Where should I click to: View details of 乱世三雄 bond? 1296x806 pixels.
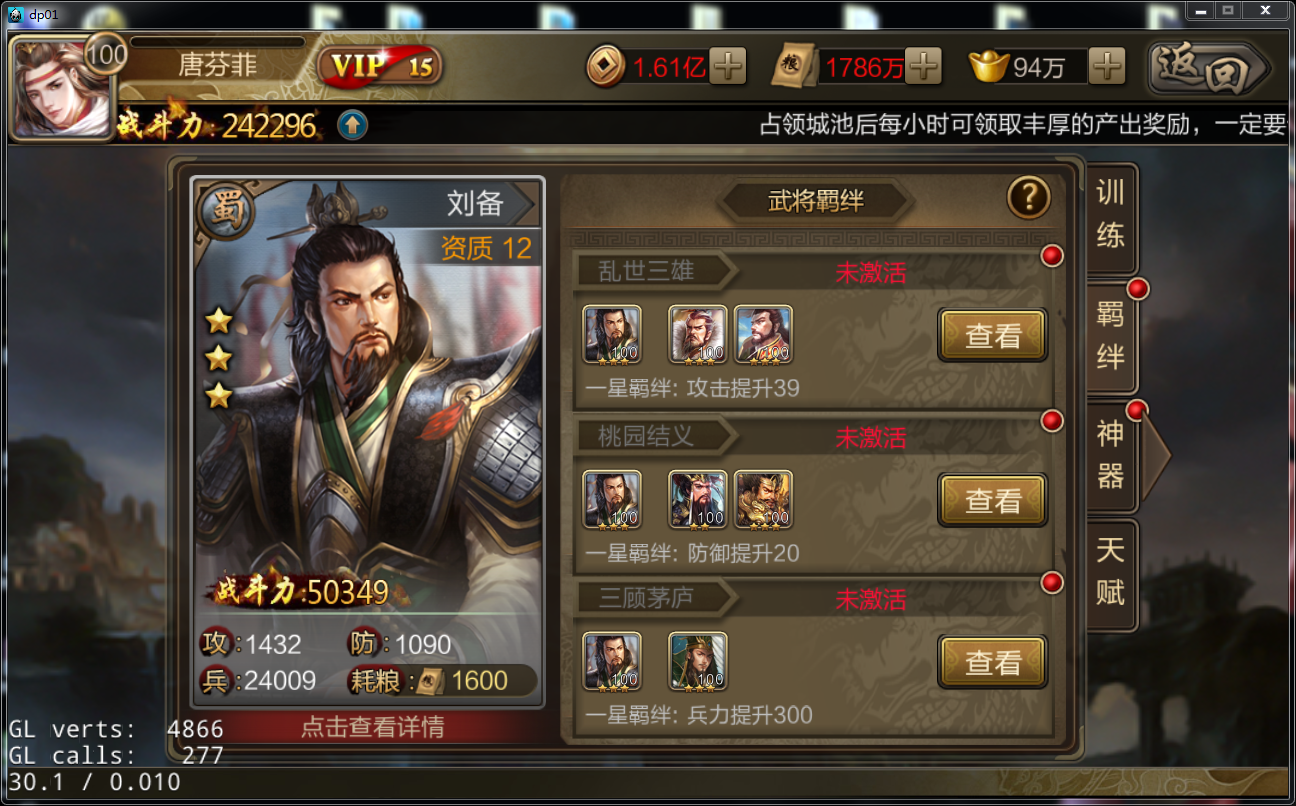click(992, 336)
